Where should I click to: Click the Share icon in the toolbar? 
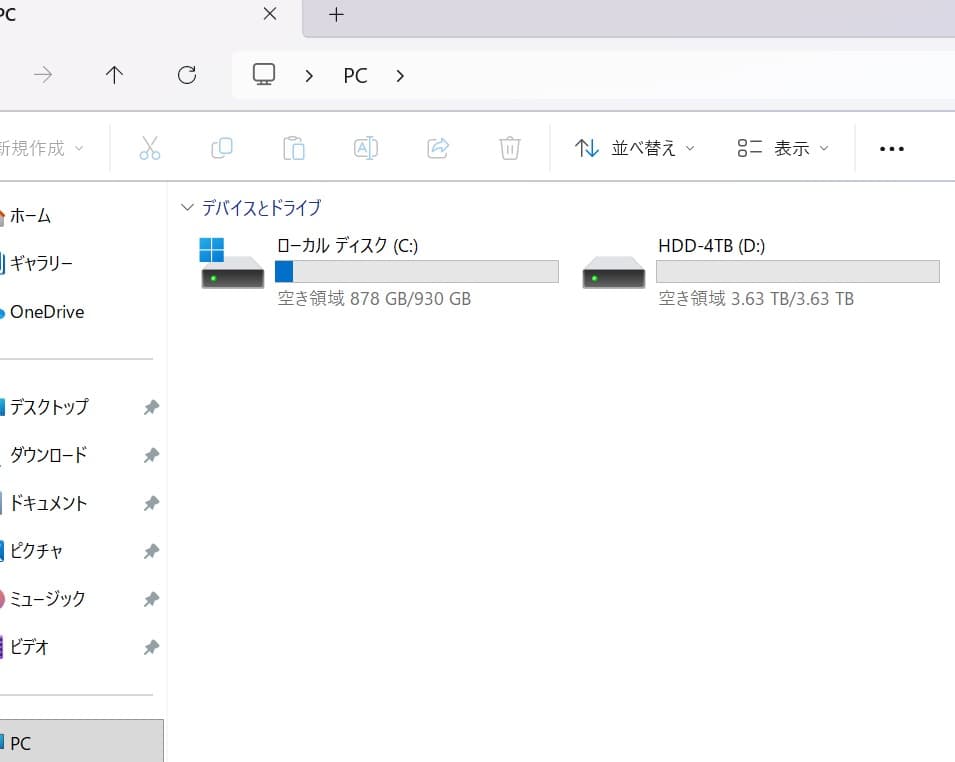click(438, 147)
